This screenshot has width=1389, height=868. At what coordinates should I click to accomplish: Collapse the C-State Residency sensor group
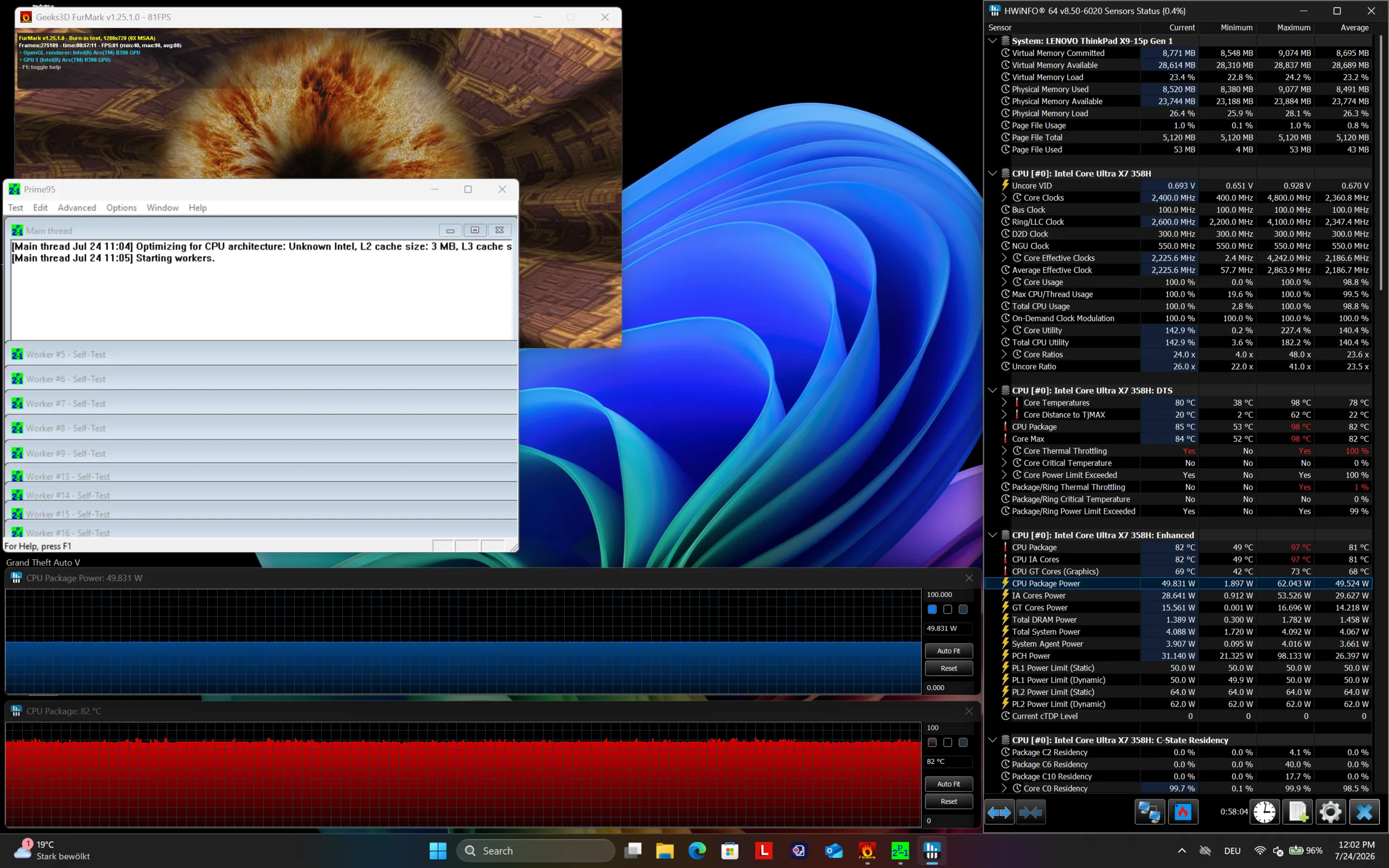point(992,740)
